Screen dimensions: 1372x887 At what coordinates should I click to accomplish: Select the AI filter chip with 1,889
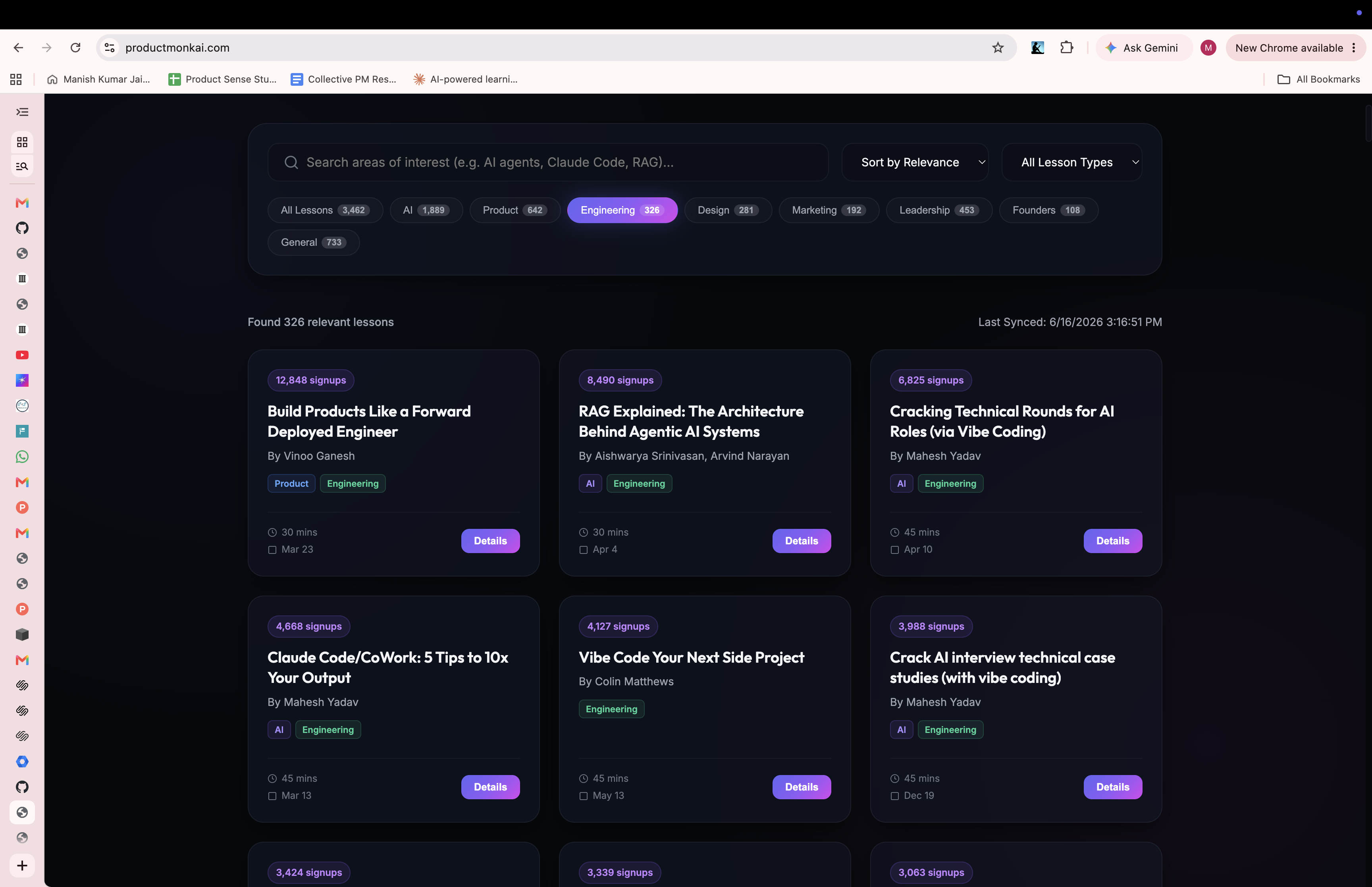click(x=426, y=210)
